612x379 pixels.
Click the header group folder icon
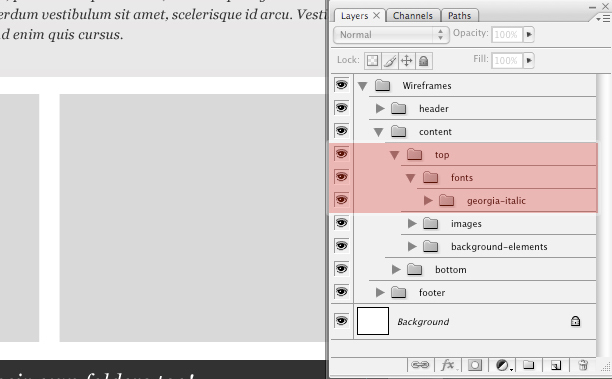(398, 108)
